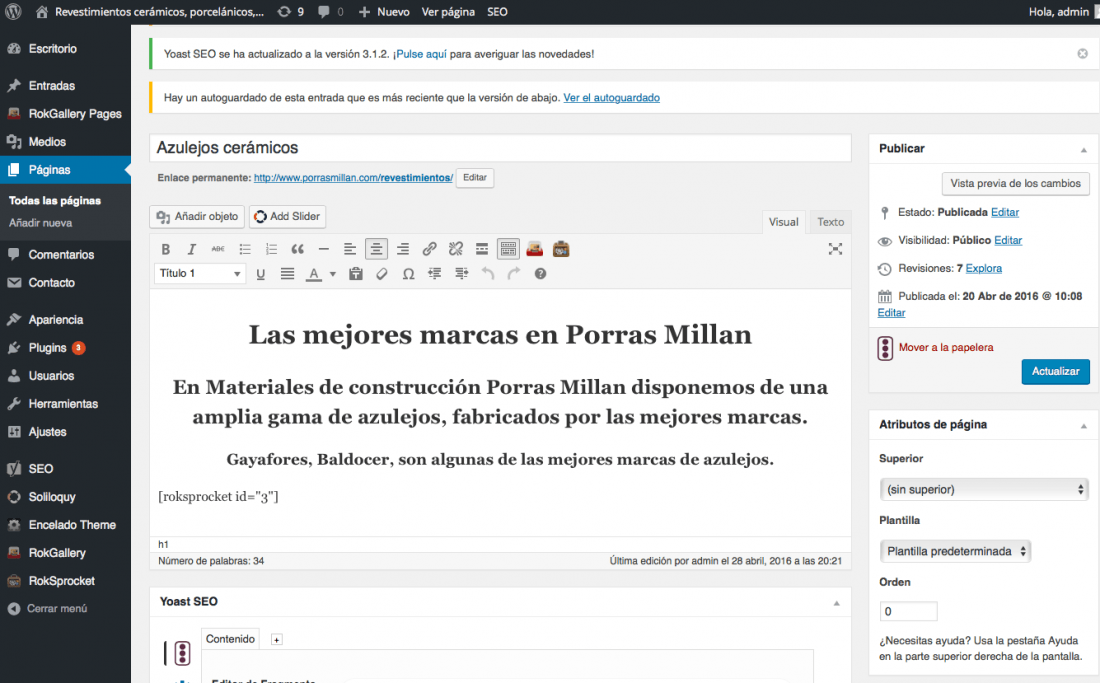The image size is (1100, 683).
Task: Open the 9 pending updates icon
Action: pyautogui.click(x=290, y=12)
